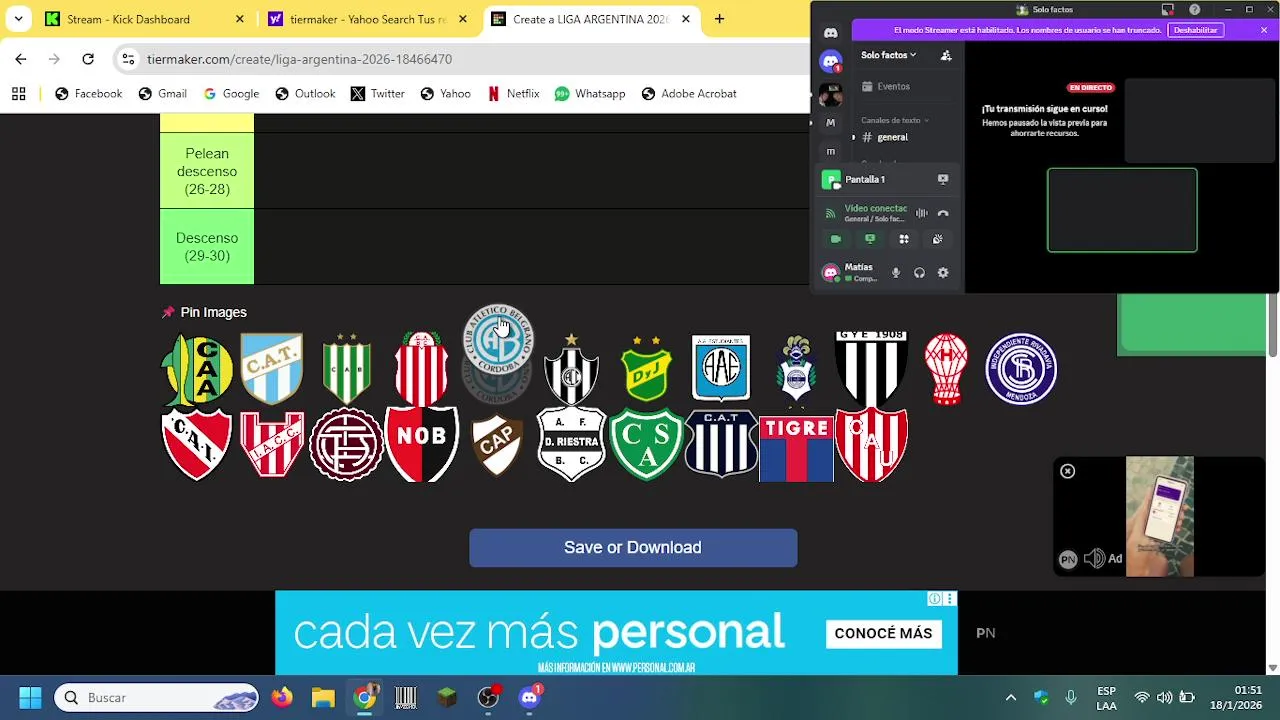1280x720 pixels.
Task: Toggle the Discord camera button
Action: 836,239
